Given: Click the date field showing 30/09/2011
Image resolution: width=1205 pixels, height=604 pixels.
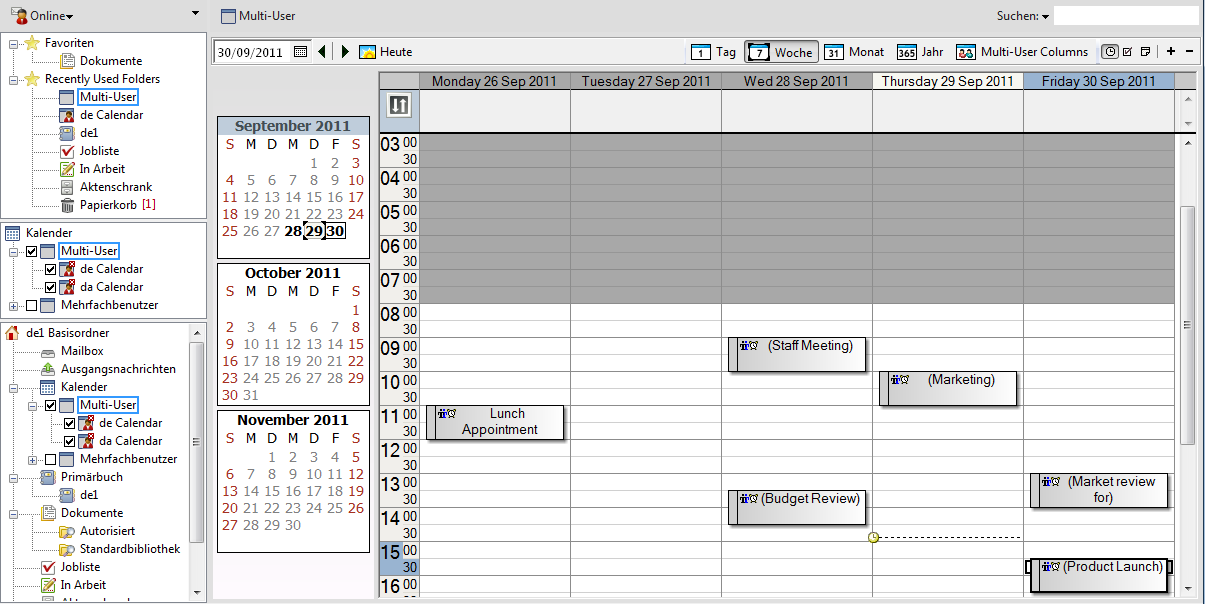Looking at the screenshot, I should click(x=251, y=52).
